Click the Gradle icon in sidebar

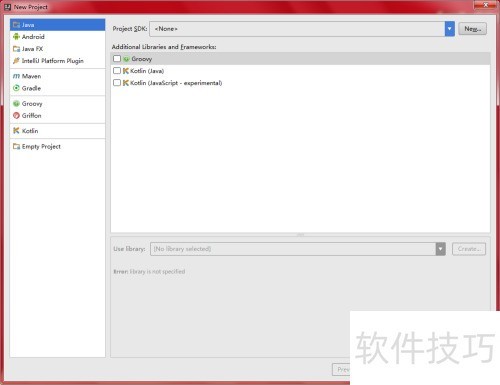tap(16, 88)
